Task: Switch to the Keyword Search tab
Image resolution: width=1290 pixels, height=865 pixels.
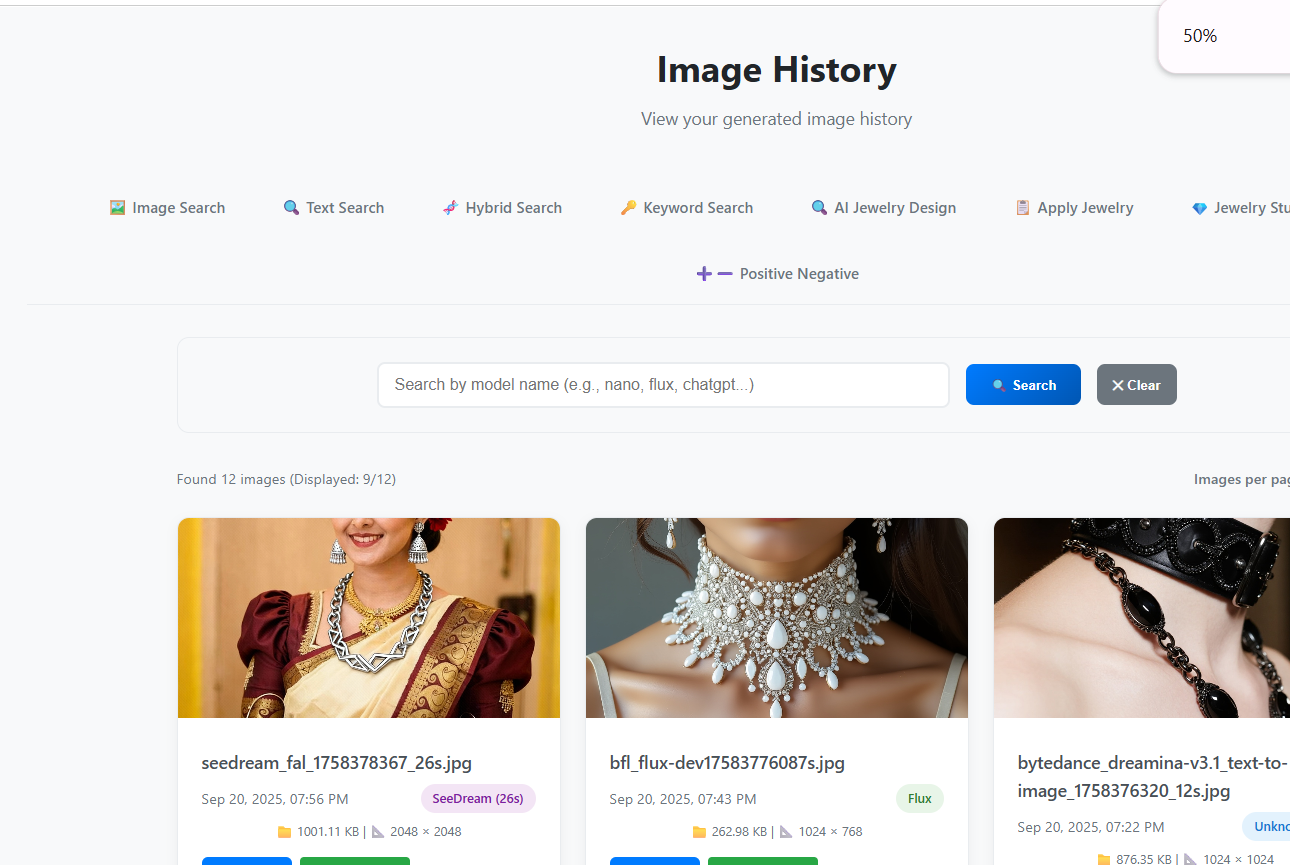Action: pos(697,208)
